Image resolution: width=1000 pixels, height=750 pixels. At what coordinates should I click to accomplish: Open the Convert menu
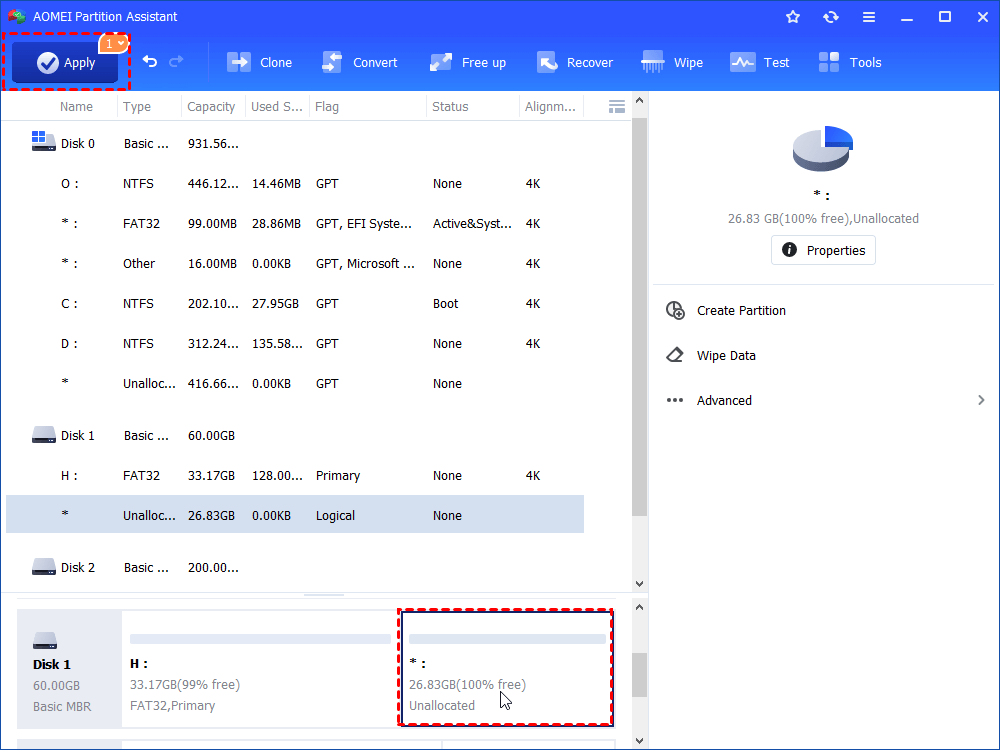click(x=359, y=62)
